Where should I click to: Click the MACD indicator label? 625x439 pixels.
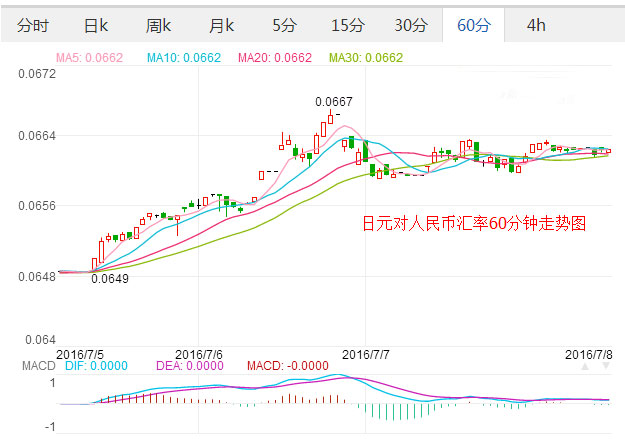[39, 366]
